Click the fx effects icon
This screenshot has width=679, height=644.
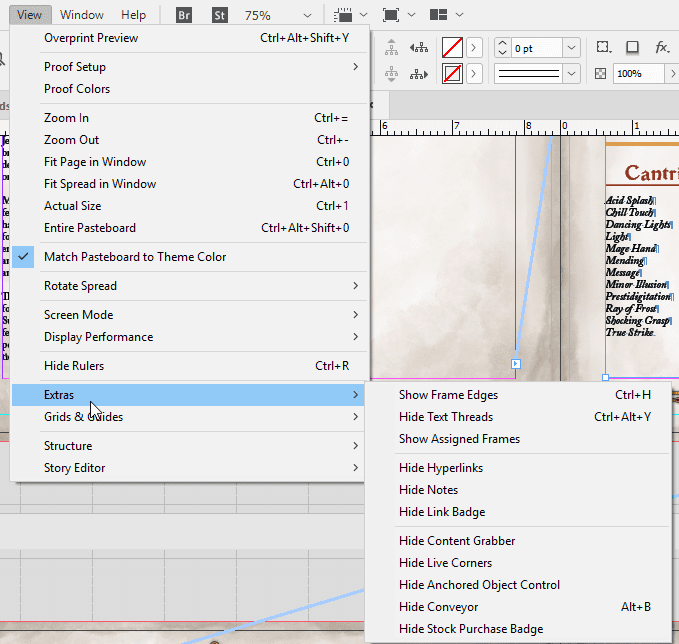pyautogui.click(x=662, y=47)
